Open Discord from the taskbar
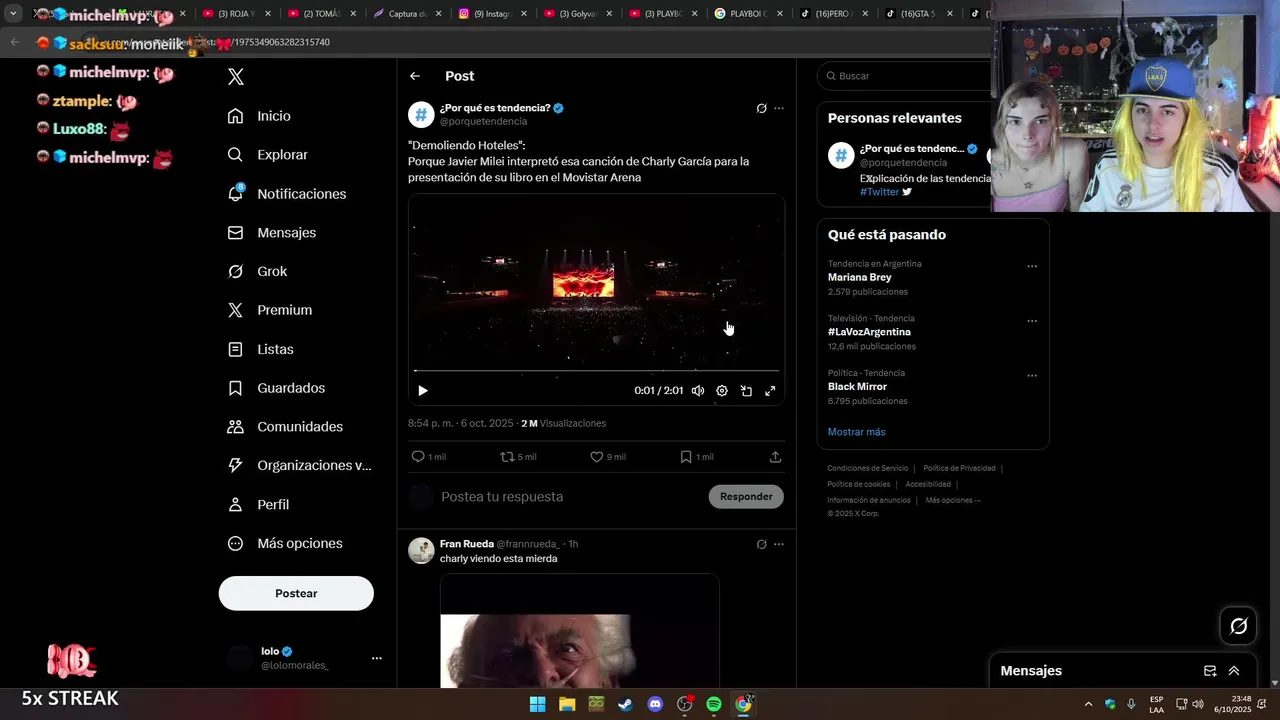This screenshot has width=1280, height=720. (x=655, y=704)
